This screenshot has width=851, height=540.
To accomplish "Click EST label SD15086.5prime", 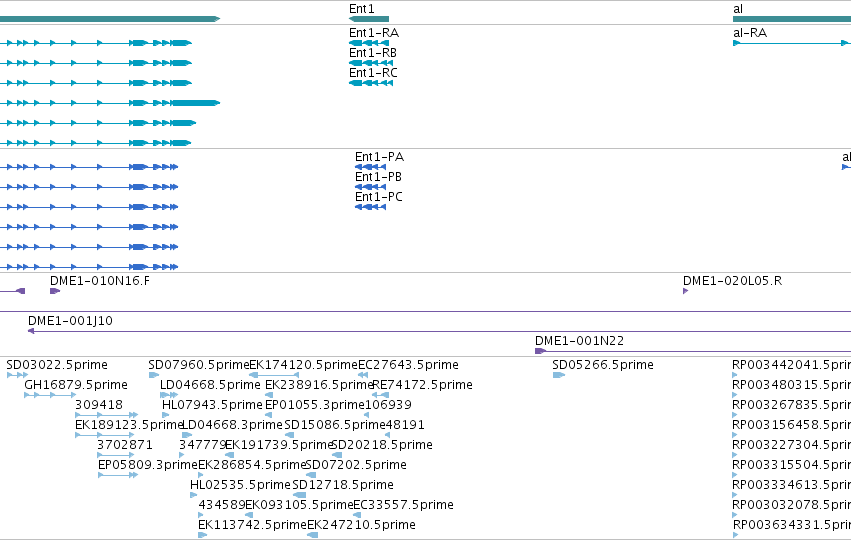I will (x=335, y=424).
